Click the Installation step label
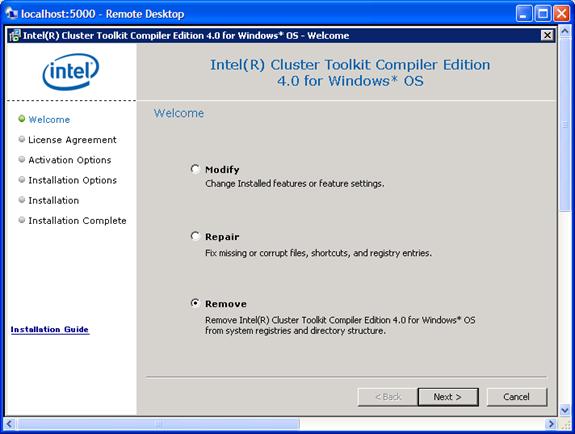The width and height of the screenshot is (575, 434). click(54, 200)
